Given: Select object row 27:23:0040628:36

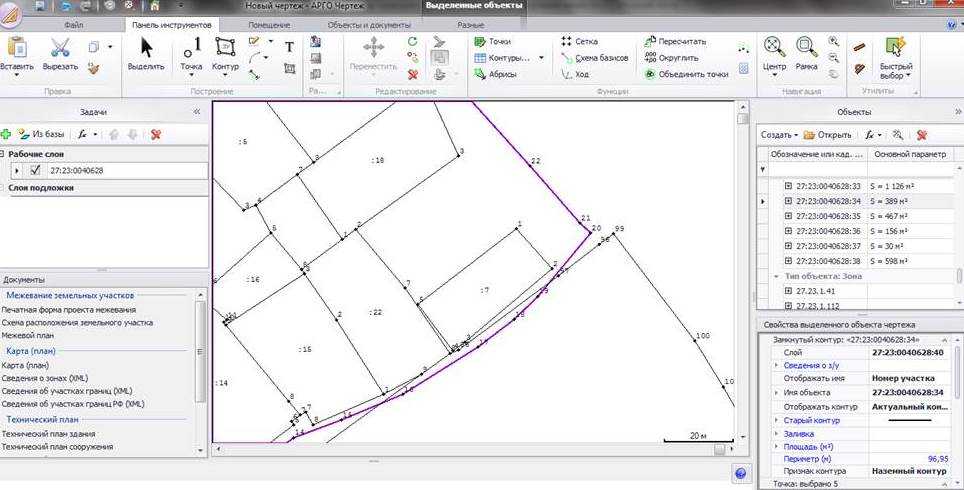Looking at the screenshot, I should coord(826,231).
